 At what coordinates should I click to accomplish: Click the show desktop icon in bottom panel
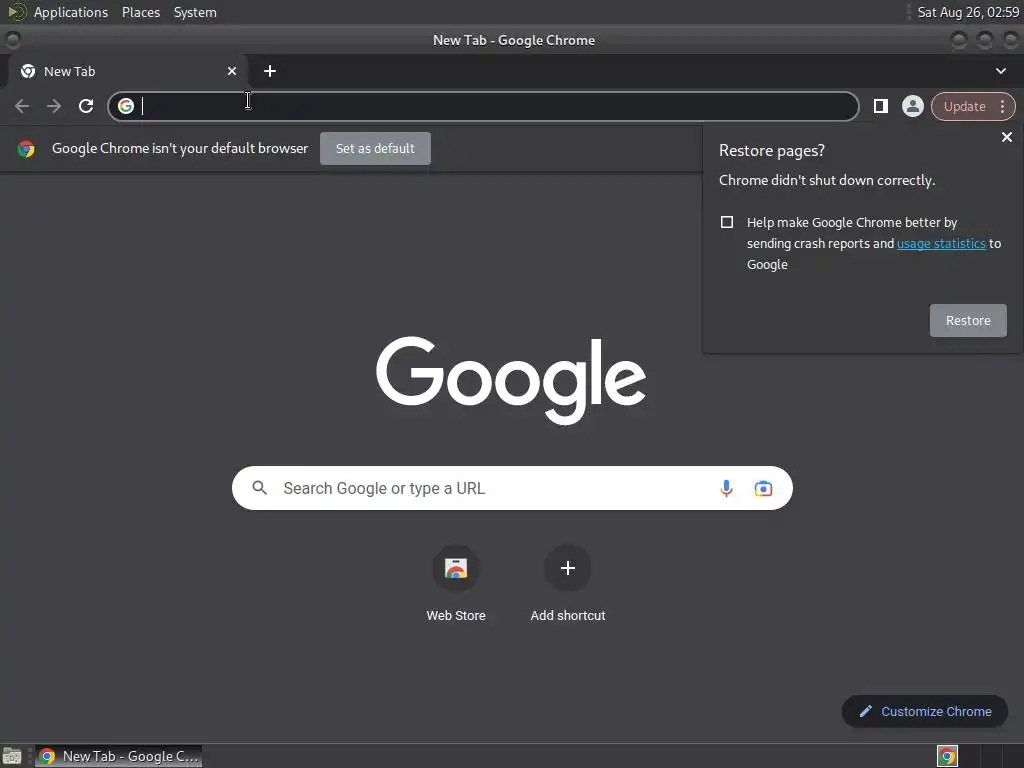click(12, 756)
